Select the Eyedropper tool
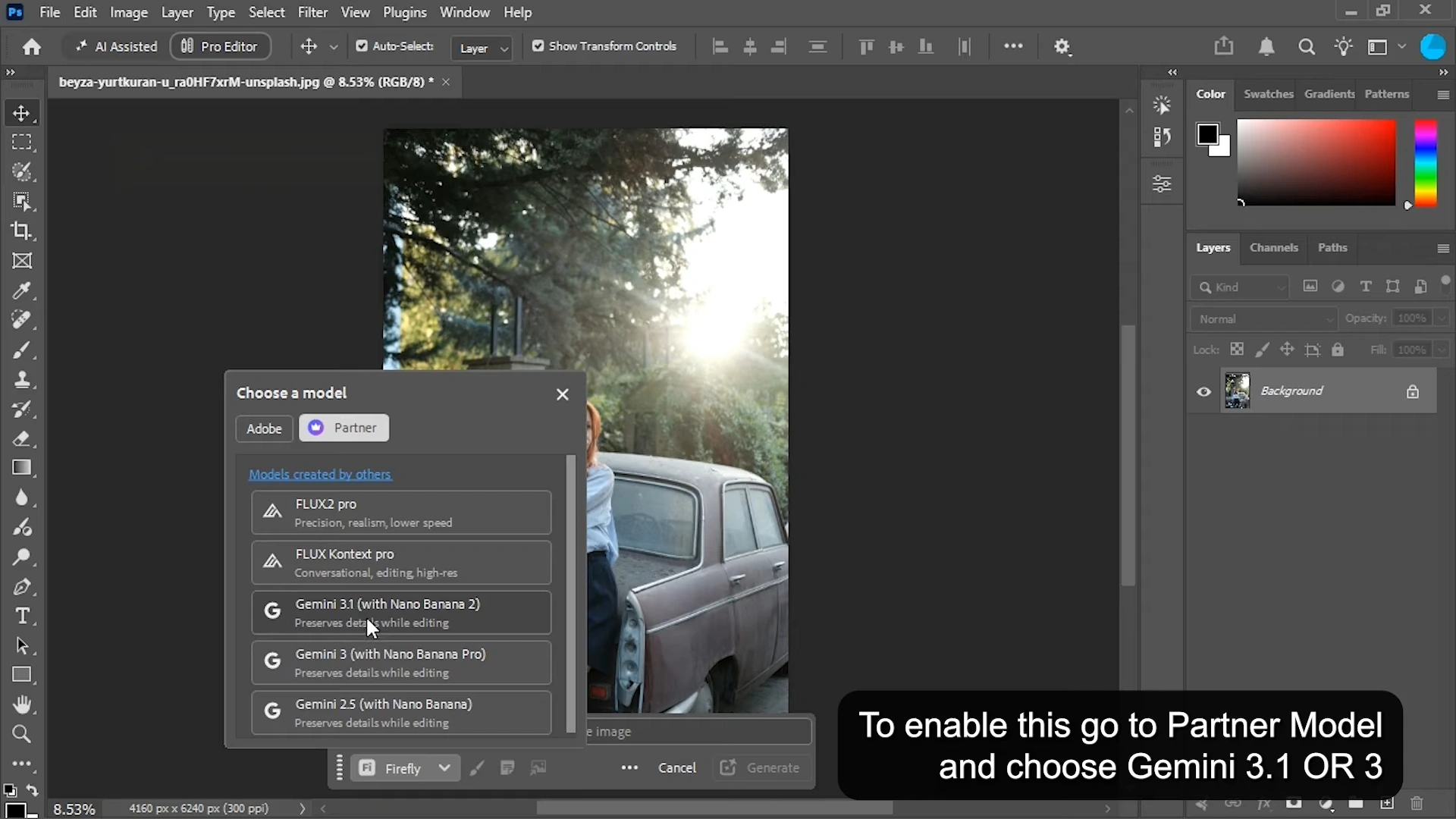Image resolution: width=1456 pixels, height=819 pixels. (21, 290)
